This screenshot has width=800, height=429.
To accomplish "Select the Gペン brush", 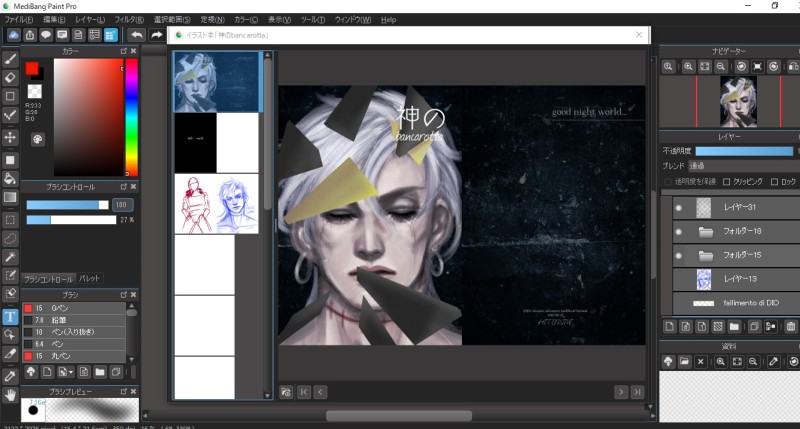I will pos(74,308).
